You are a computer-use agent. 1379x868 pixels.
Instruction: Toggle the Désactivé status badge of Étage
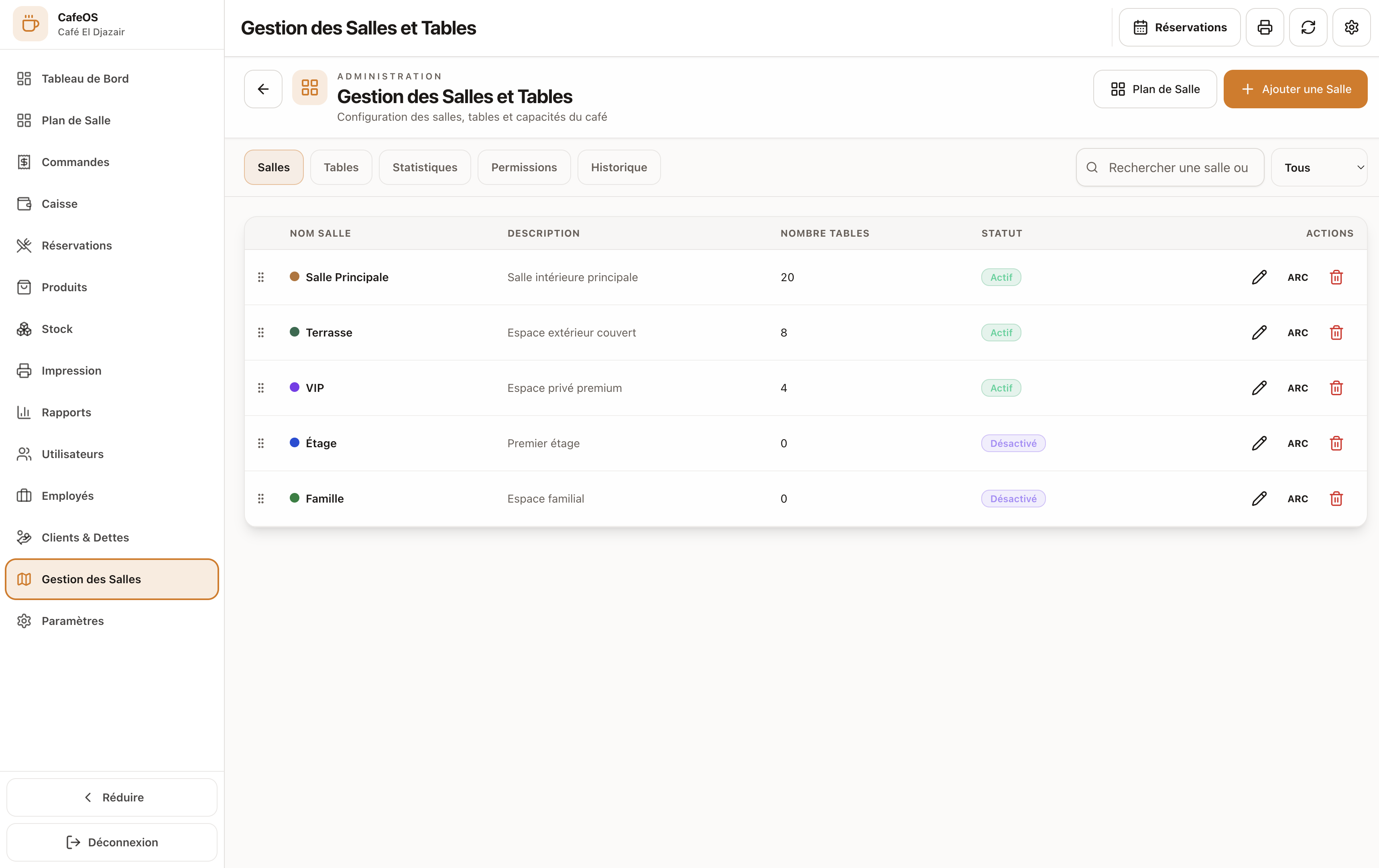coord(1013,444)
